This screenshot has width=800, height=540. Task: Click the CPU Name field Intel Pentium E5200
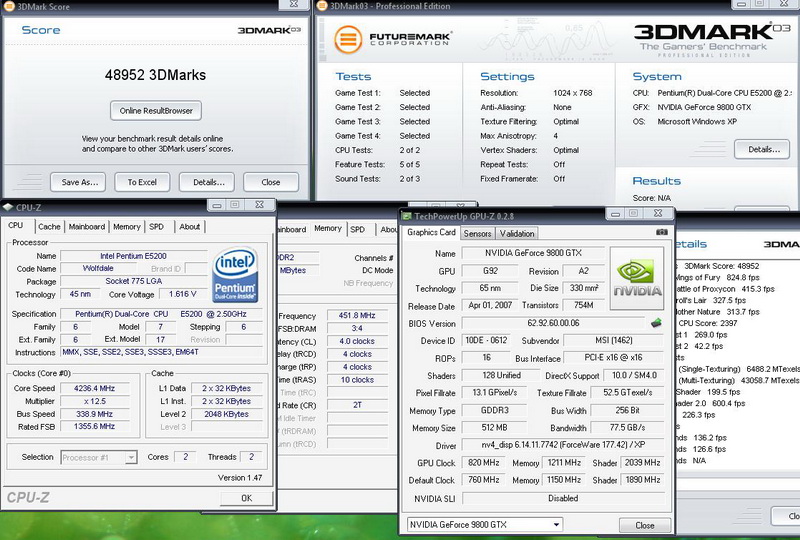pyautogui.click(x=134, y=256)
